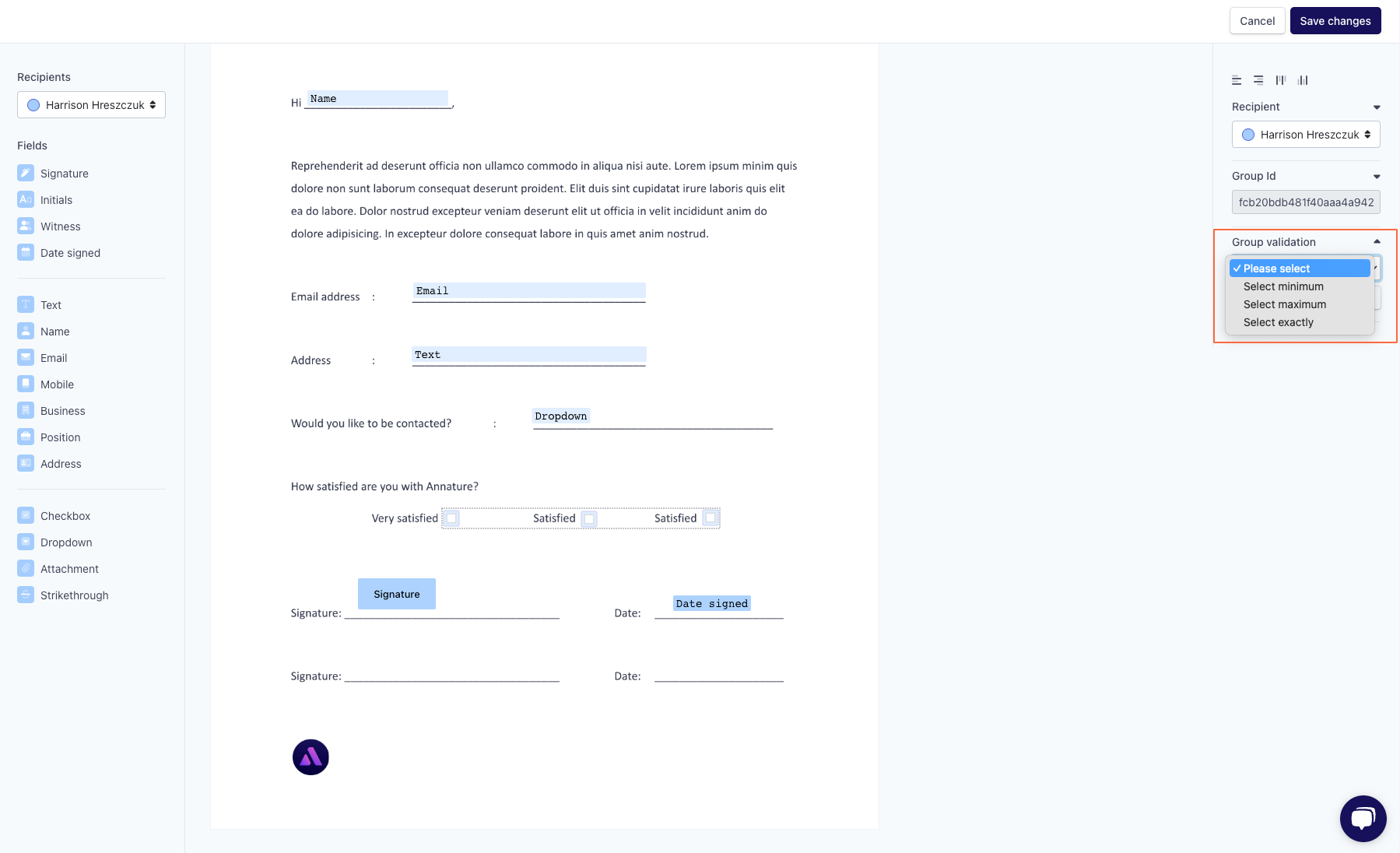Collapse the Group validation section arrow

pyautogui.click(x=1377, y=242)
